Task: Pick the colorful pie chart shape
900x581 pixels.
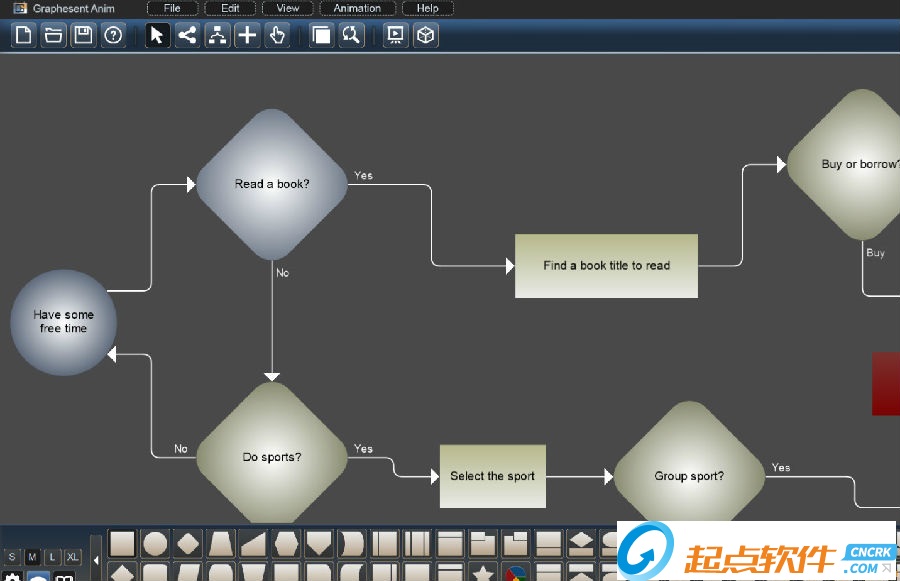Action: [515, 572]
